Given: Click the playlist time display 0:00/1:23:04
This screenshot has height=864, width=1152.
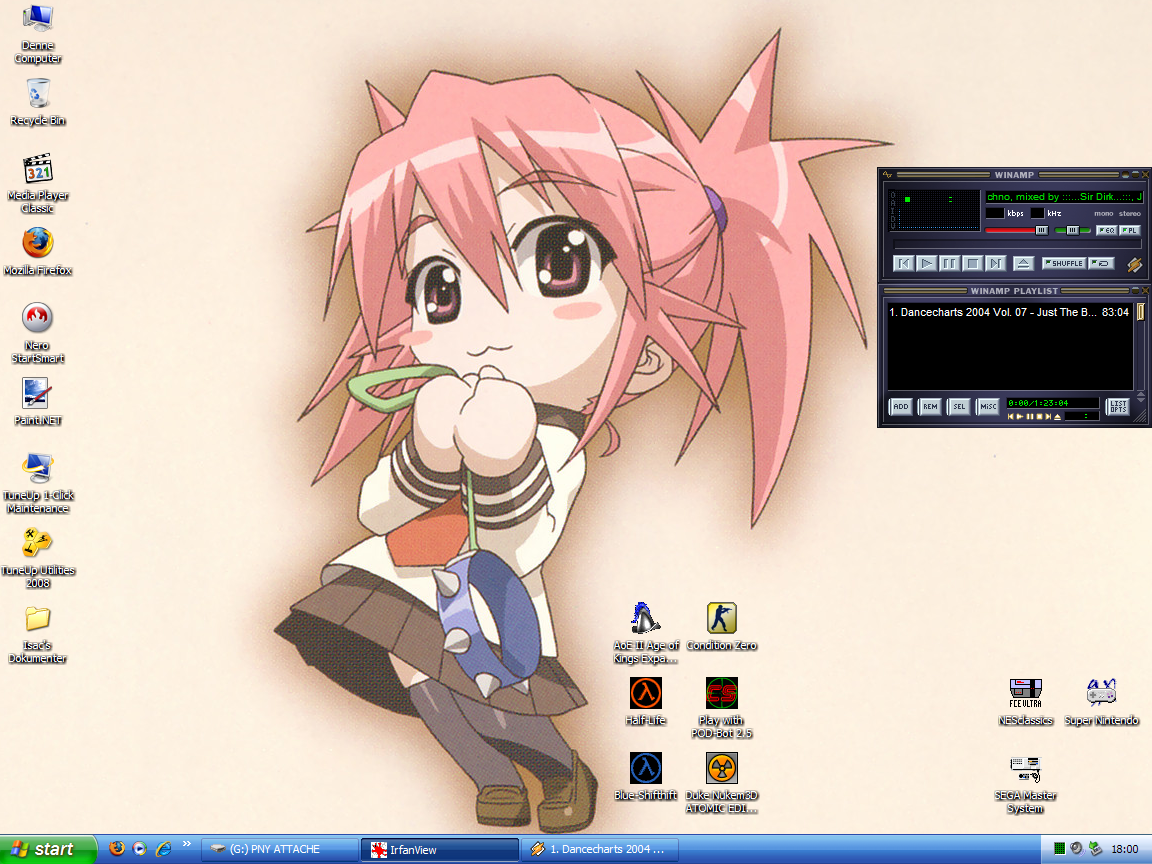Looking at the screenshot, I should click(x=1053, y=403).
